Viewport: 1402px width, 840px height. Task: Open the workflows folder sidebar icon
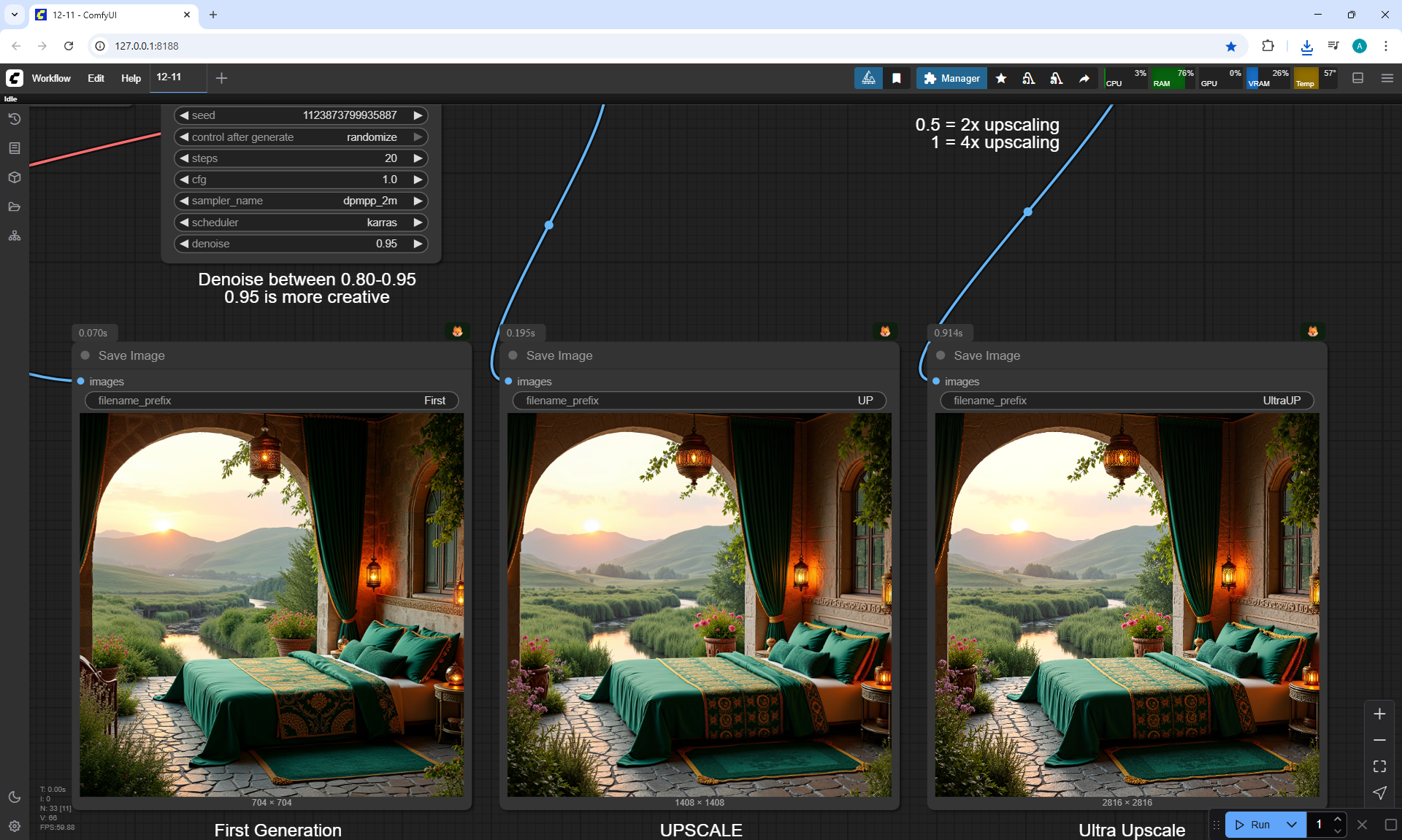14,207
